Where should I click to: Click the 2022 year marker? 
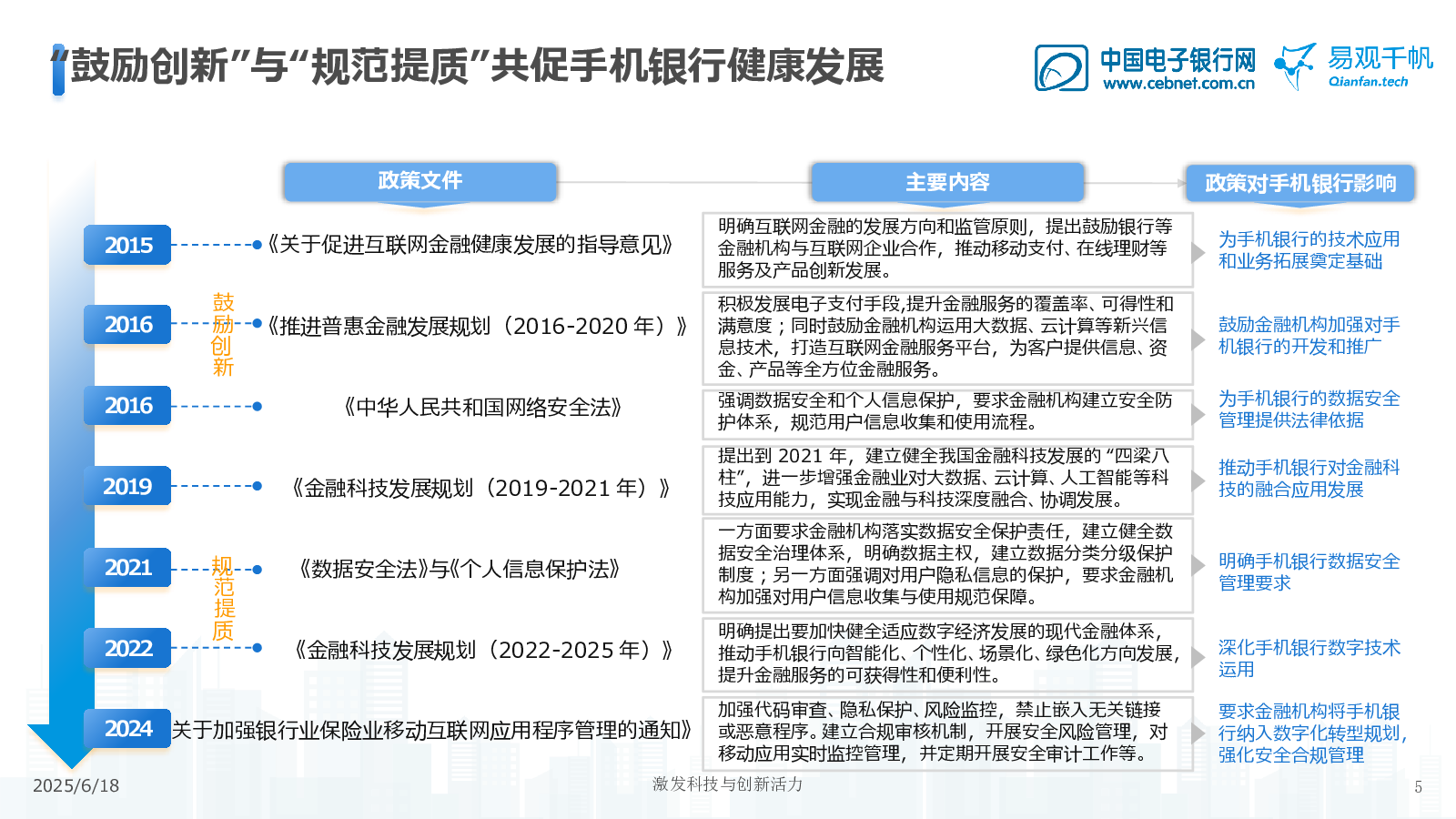[127, 648]
